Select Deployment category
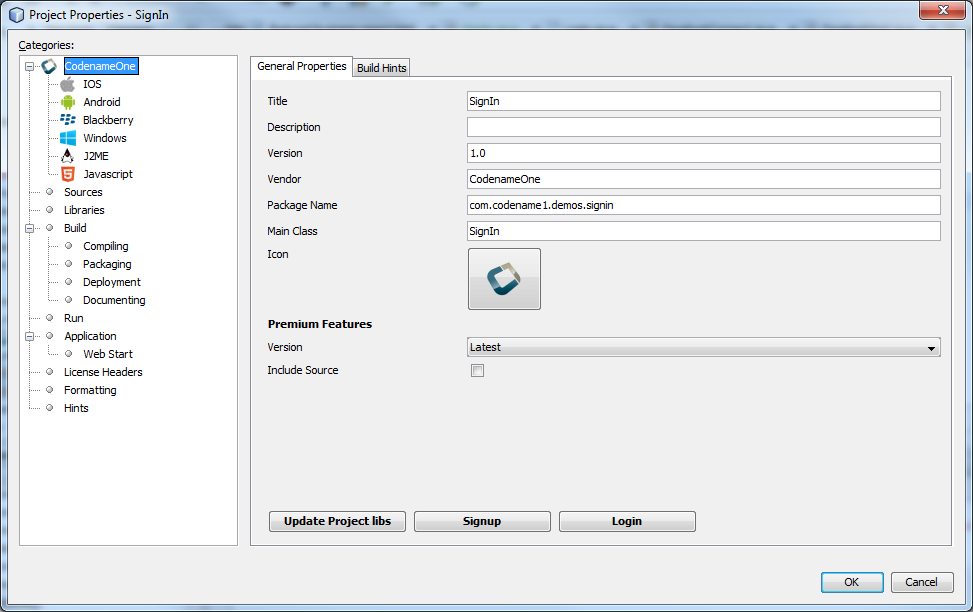The width and height of the screenshot is (973, 612). click(112, 282)
